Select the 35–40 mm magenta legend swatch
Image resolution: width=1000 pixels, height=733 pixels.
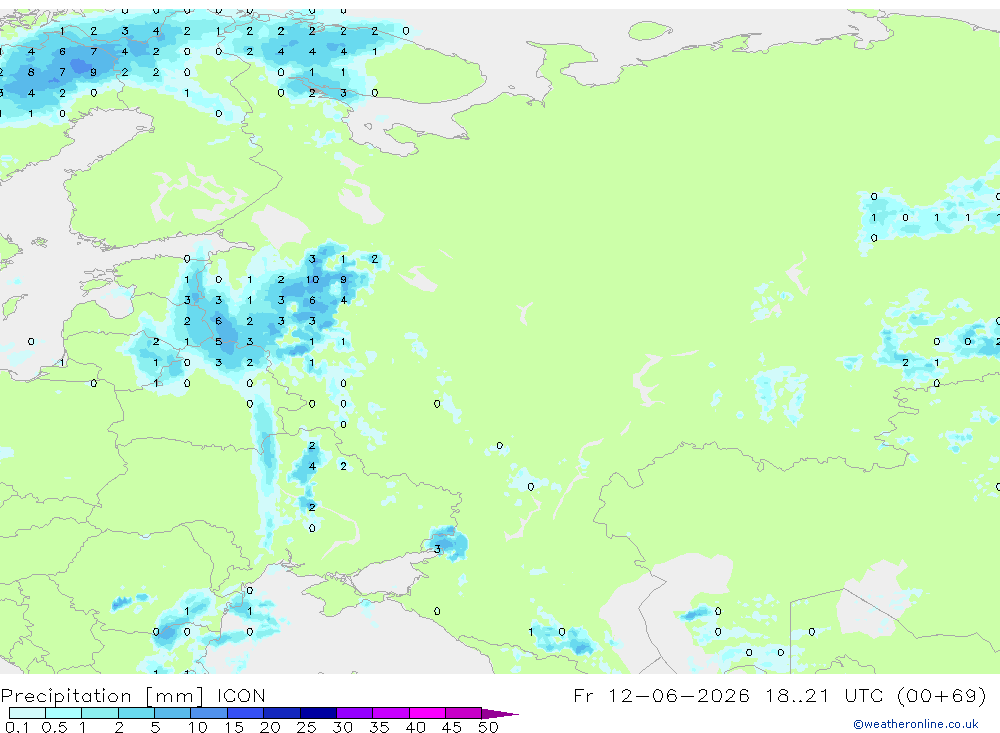point(391,713)
